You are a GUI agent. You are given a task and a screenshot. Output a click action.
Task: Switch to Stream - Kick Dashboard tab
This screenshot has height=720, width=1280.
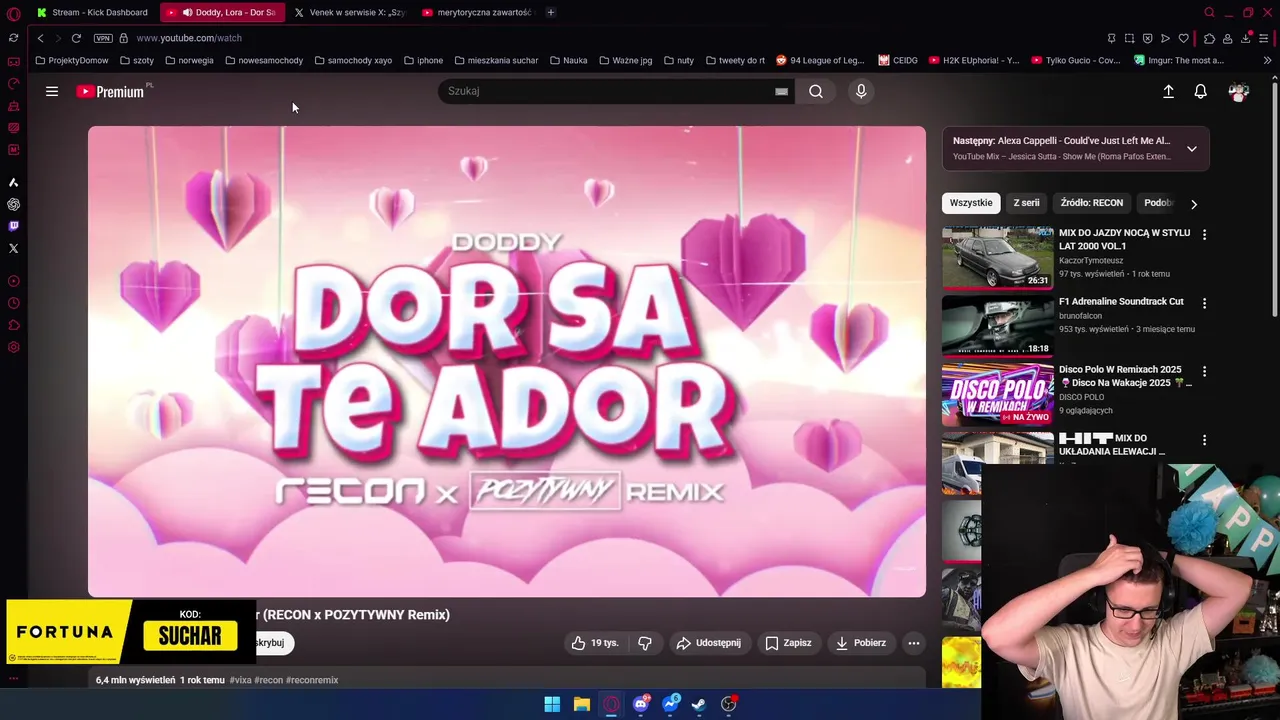(x=92, y=12)
